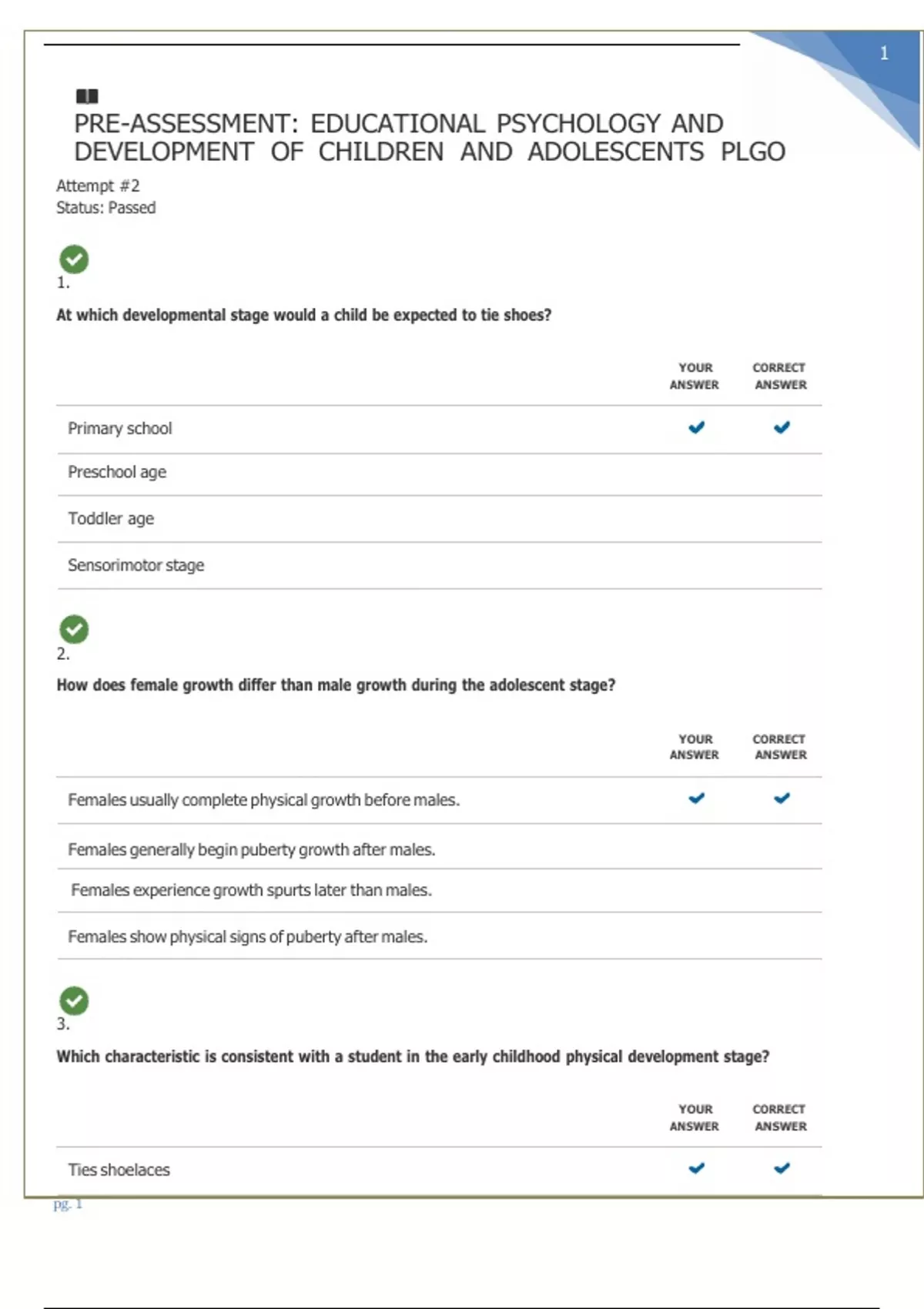The height and width of the screenshot is (1309, 924).
Task: Select the Preschool age answer option
Action: tap(117, 472)
